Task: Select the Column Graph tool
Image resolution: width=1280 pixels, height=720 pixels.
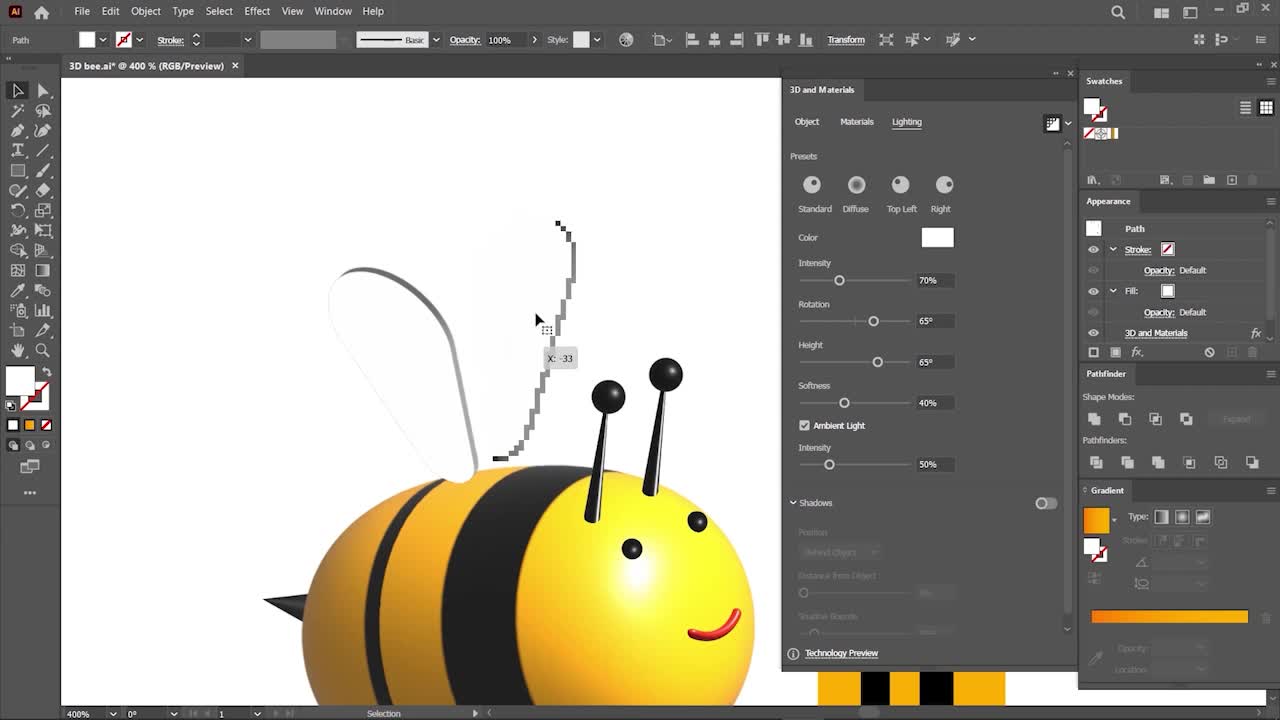Action: (43, 311)
